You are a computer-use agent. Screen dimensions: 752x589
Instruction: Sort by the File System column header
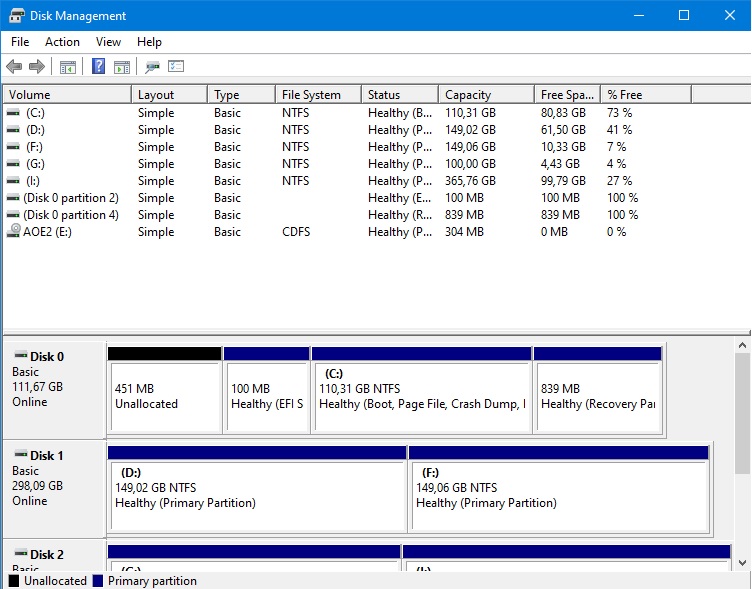(311, 95)
